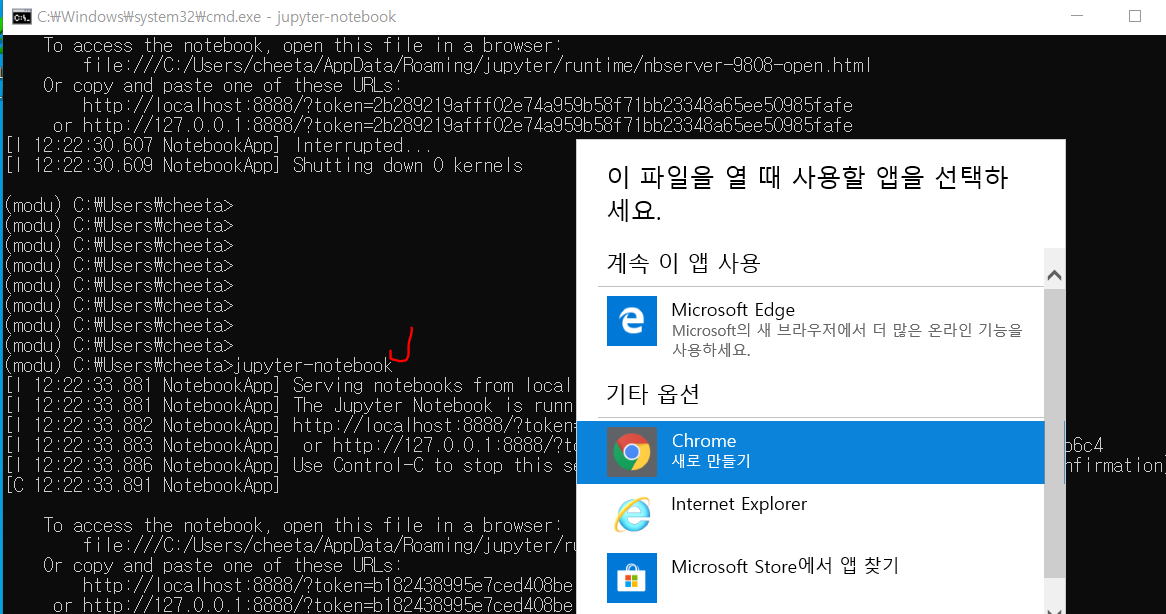Click the 127.0.0.1:8888 URL ending 50985fafe
The width and height of the screenshot is (1166, 614).
(x=467, y=126)
